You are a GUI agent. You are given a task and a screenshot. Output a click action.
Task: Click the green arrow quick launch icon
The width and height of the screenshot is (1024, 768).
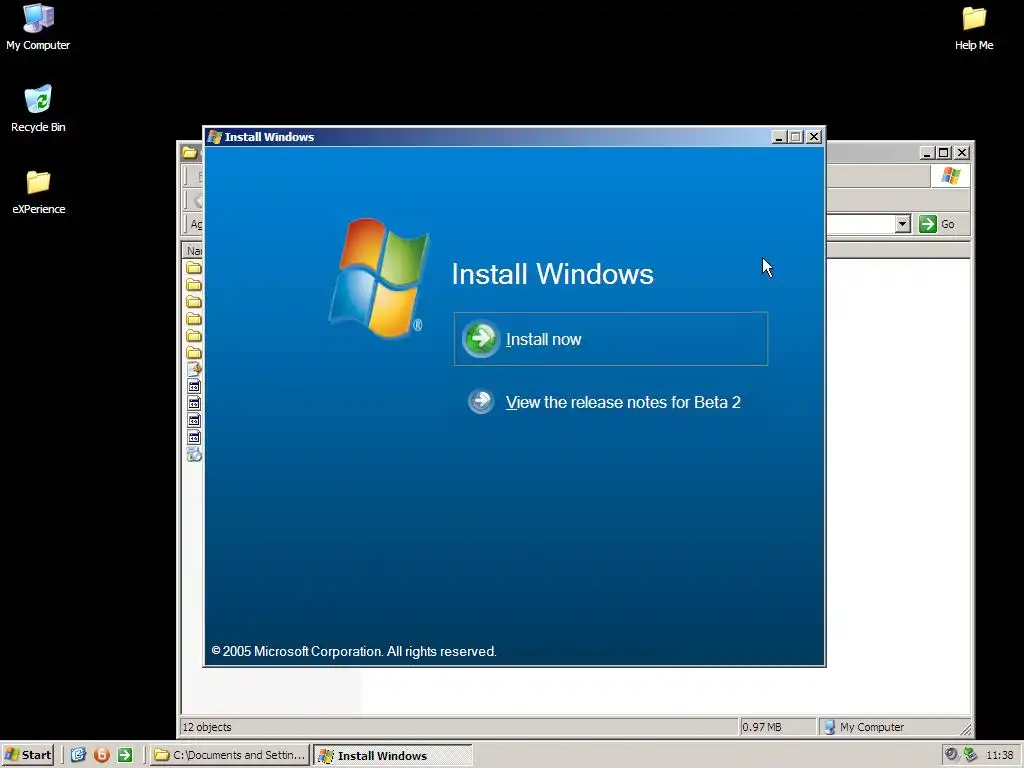coord(125,755)
